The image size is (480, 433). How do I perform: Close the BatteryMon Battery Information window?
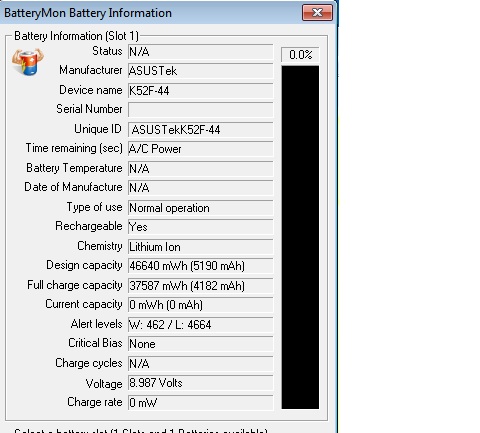pyautogui.click(x=317, y=13)
